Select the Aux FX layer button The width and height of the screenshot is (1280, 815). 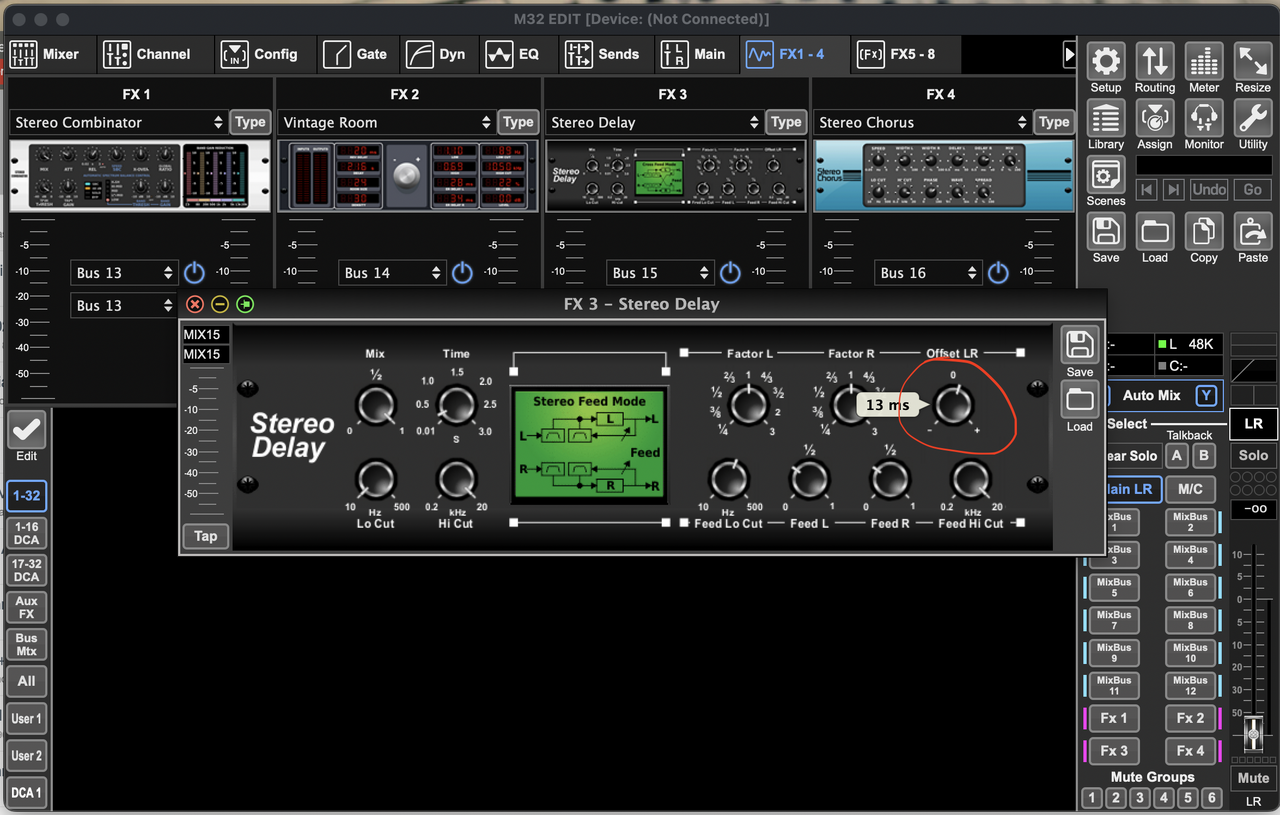[x=26, y=607]
